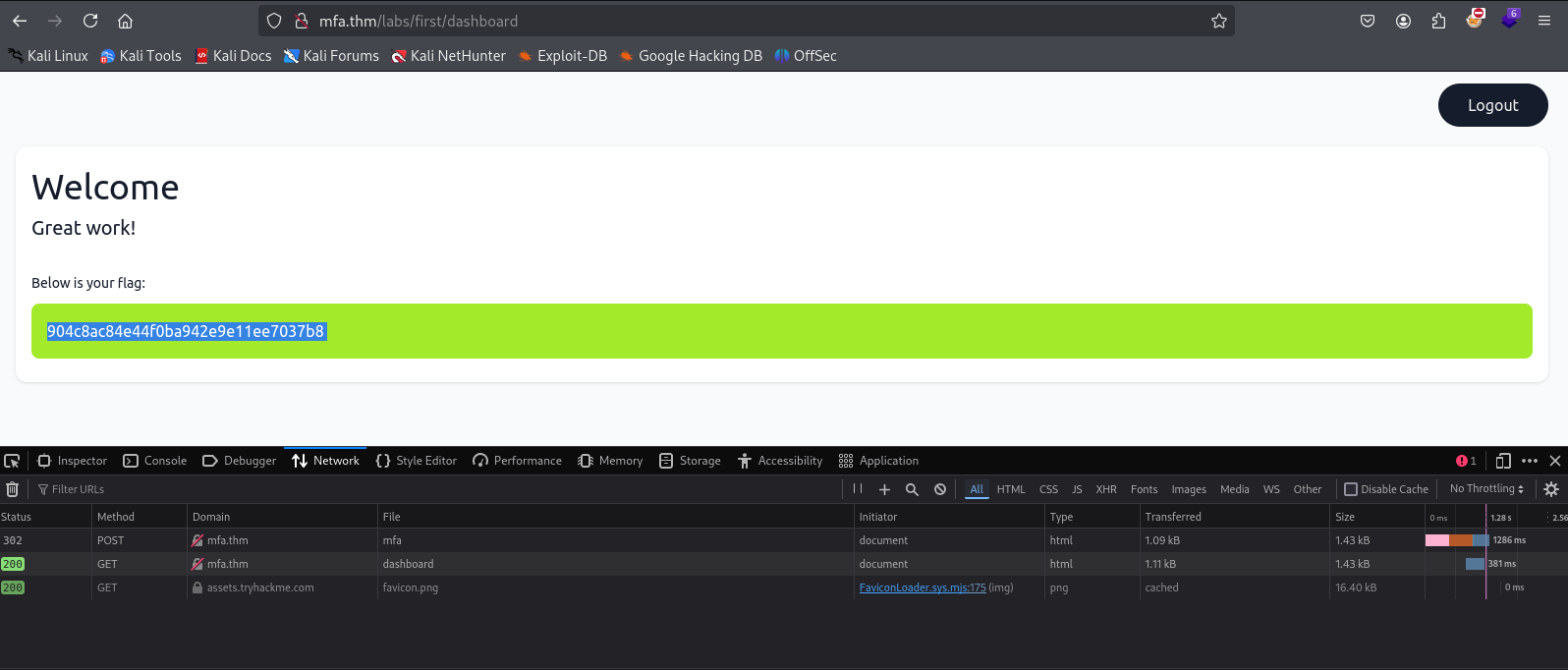The image size is (1568, 670).
Task: Open the Style Editor tab
Action: (x=417, y=461)
